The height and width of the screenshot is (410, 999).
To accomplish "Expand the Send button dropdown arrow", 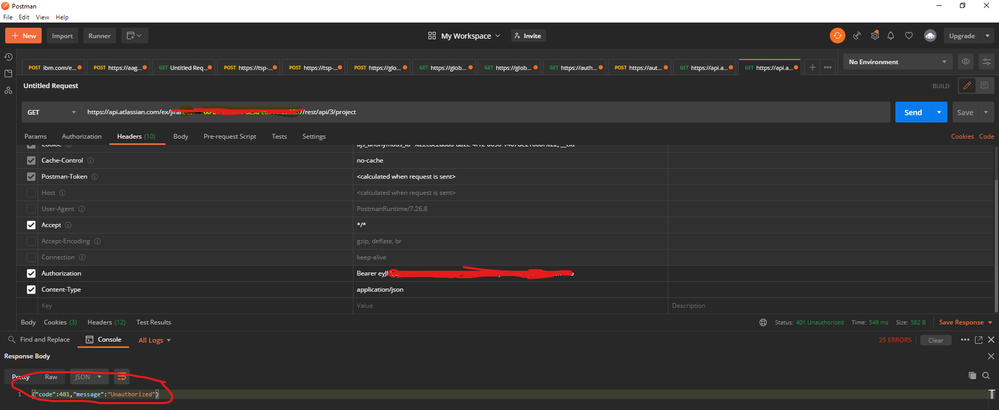I will tap(939, 112).
